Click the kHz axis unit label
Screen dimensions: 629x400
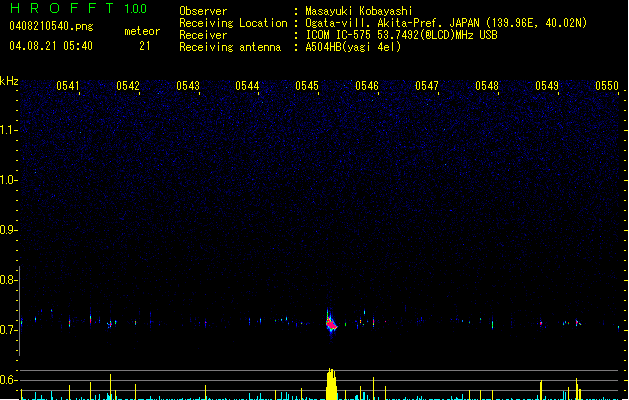pos(9,81)
